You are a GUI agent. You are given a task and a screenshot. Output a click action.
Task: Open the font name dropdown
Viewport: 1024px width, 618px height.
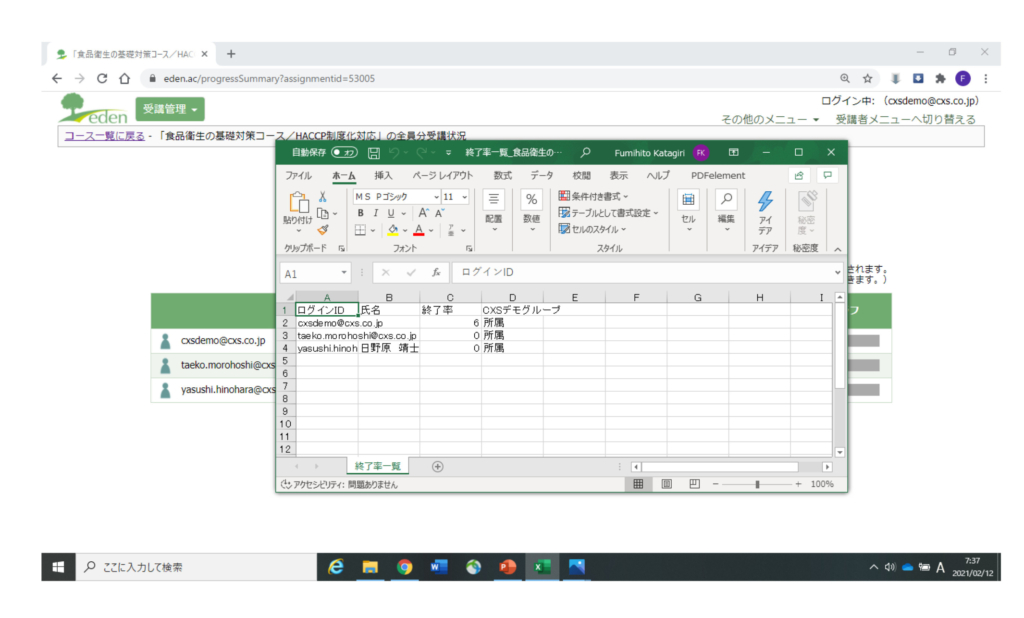point(435,197)
